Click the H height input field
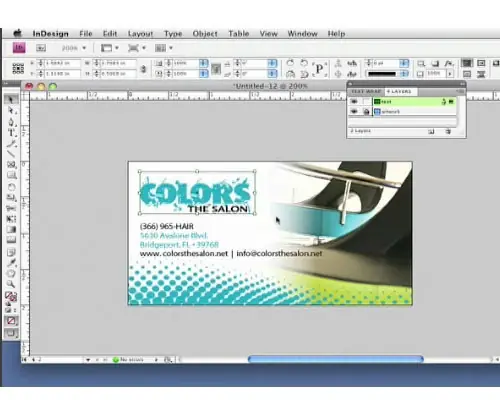The width and height of the screenshot is (500, 400). [x=118, y=73]
